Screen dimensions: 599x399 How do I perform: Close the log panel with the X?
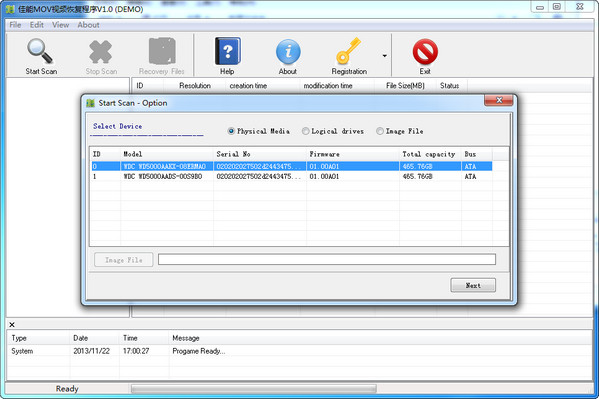[12, 324]
